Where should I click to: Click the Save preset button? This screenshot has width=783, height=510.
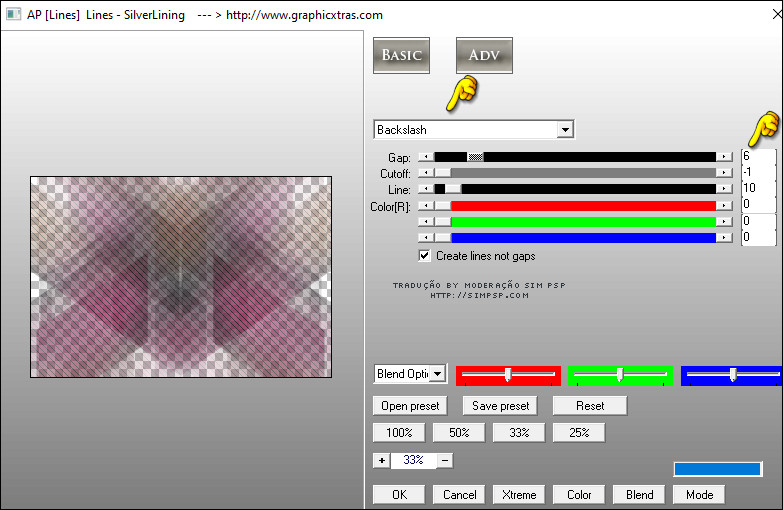point(500,406)
